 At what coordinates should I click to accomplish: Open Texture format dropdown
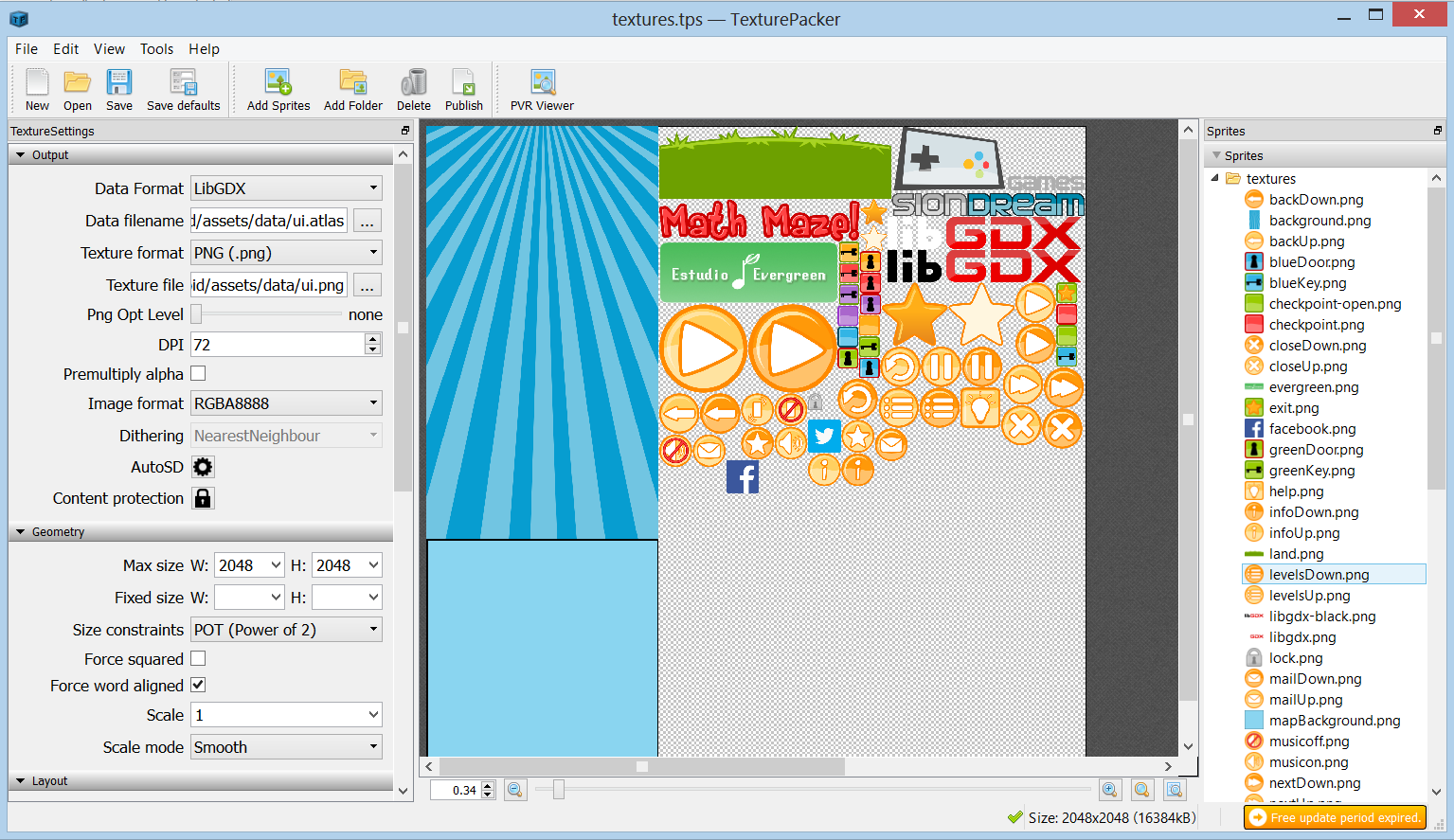286,253
